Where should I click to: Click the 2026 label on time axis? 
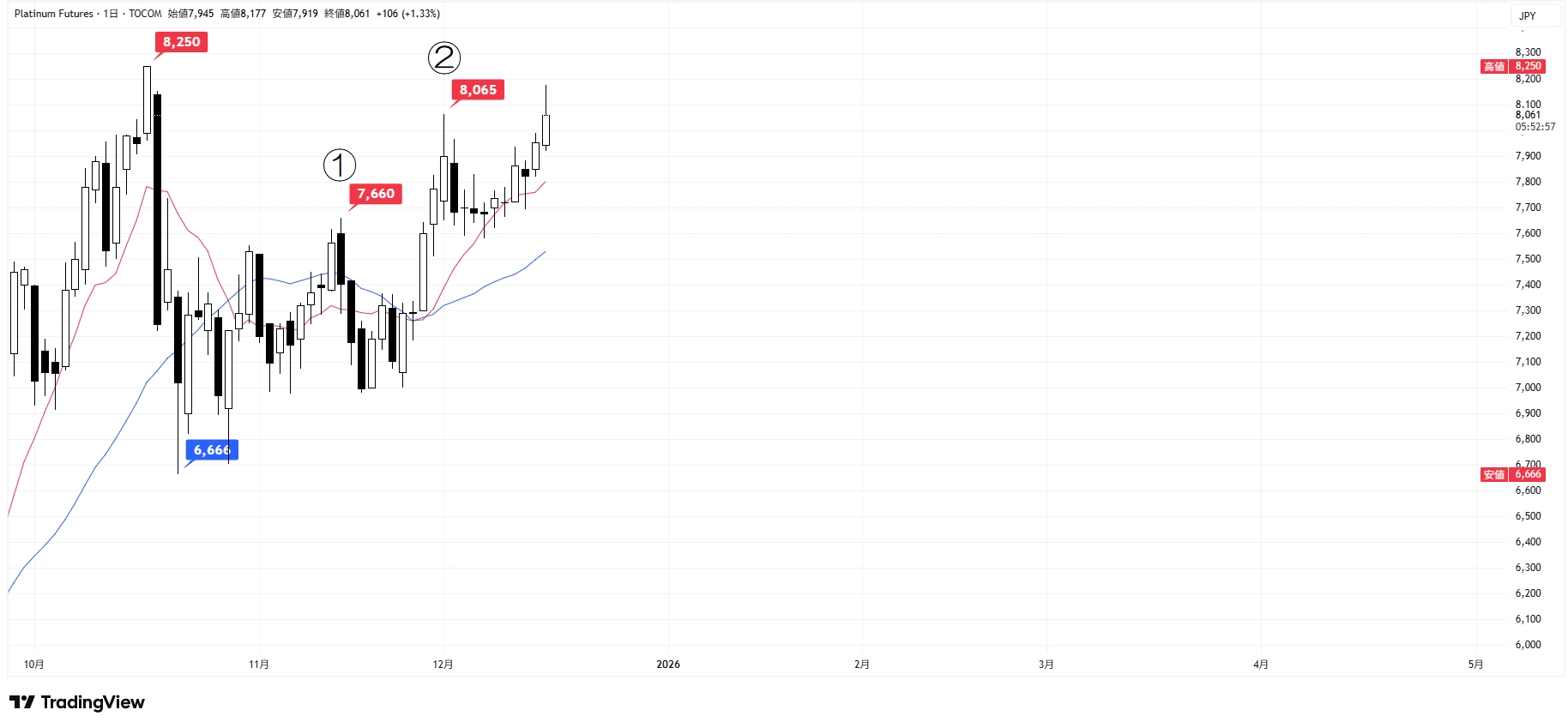667,665
